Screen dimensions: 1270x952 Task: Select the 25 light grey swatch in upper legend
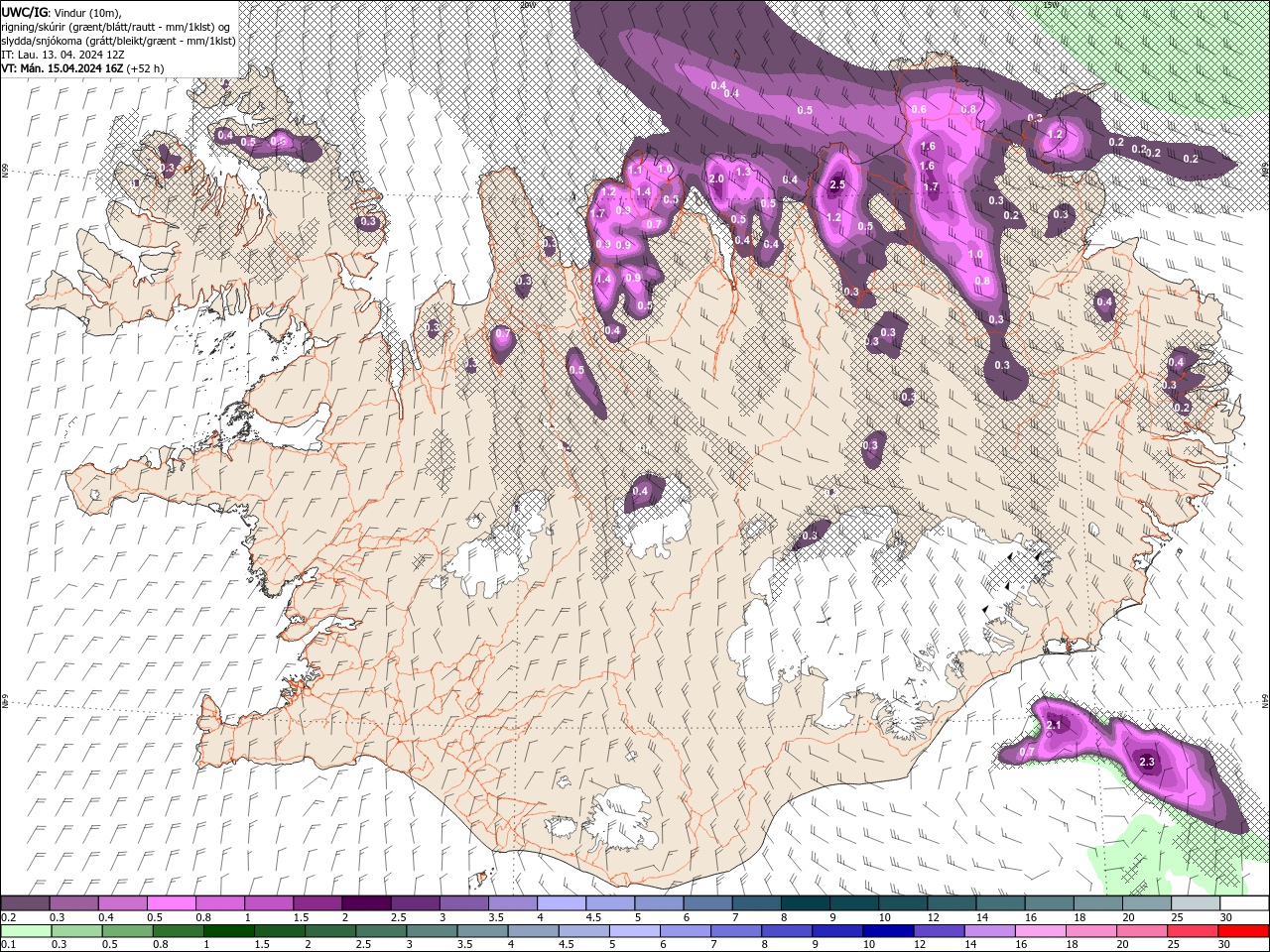click(1196, 902)
